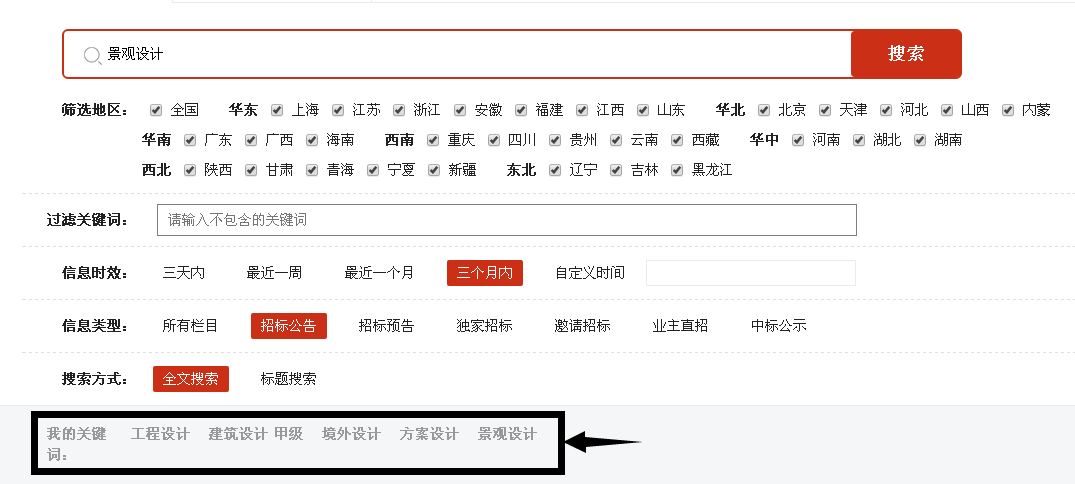Choose 最近一周 time filter

pyautogui.click(x=274, y=273)
